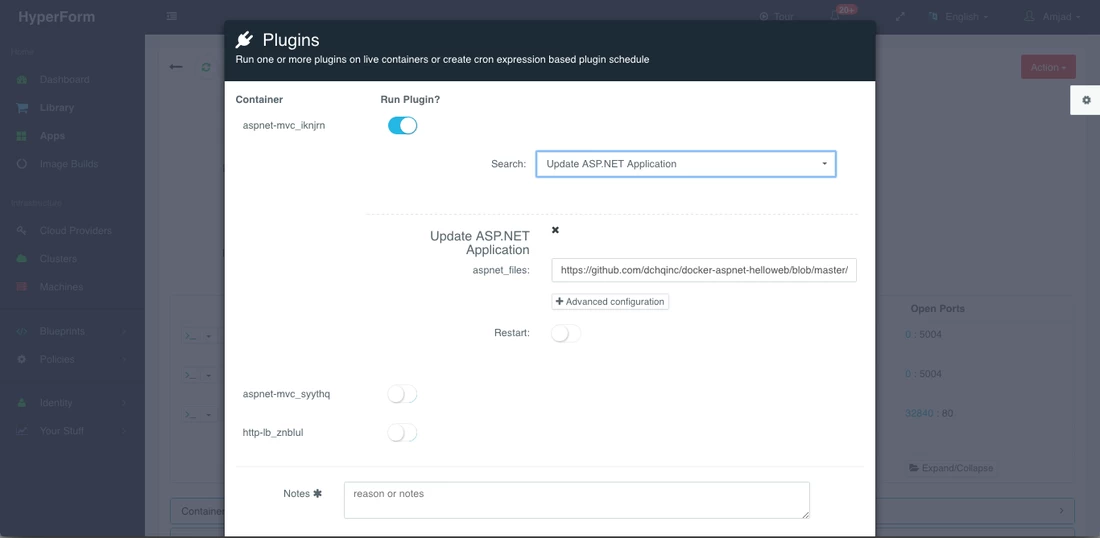
Task: Click the Machines icon
Action: tap(22, 287)
